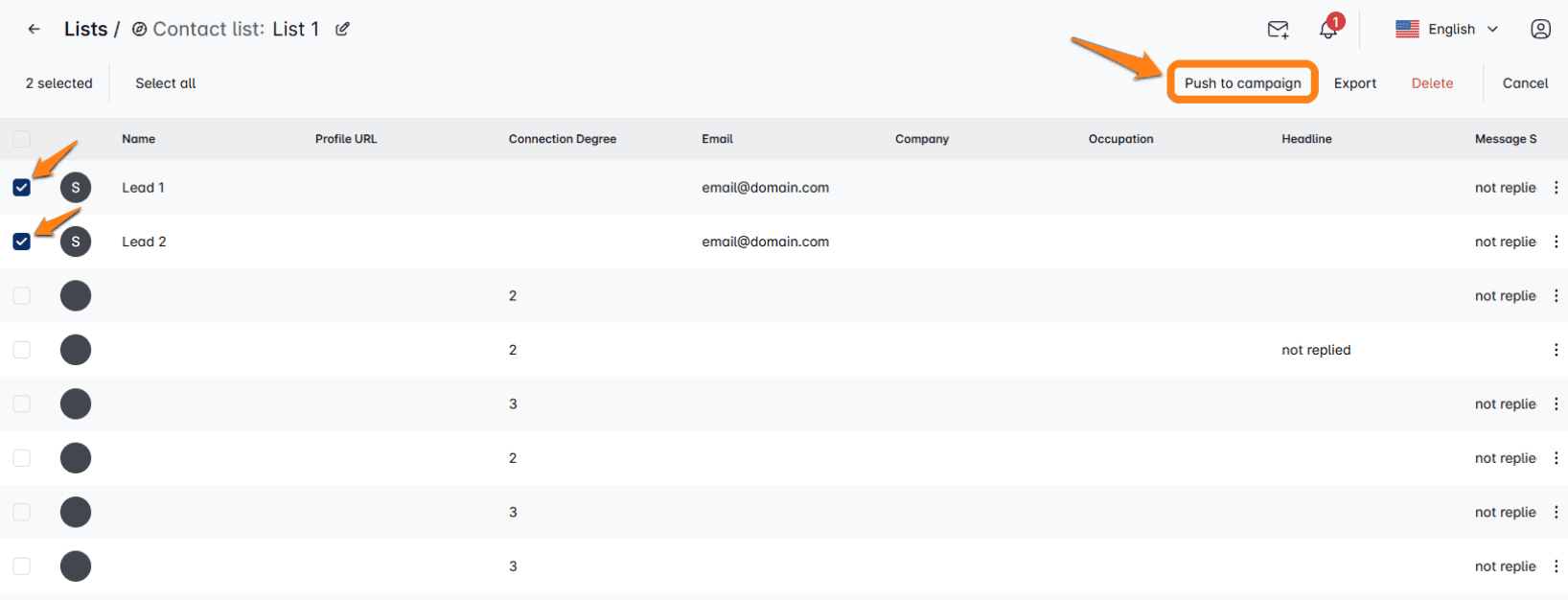The width and height of the screenshot is (1568, 600).
Task: Click Lead 1's email@domain.com cell
Action: [765, 188]
